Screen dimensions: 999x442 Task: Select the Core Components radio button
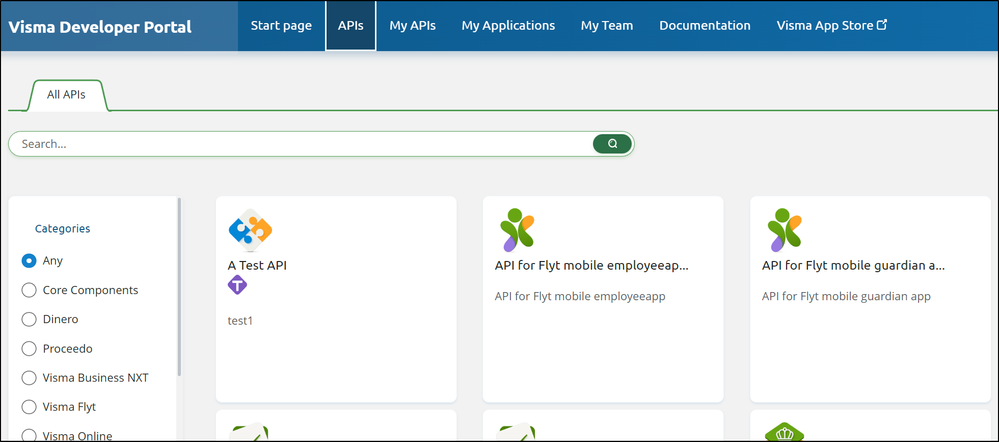(x=29, y=290)
